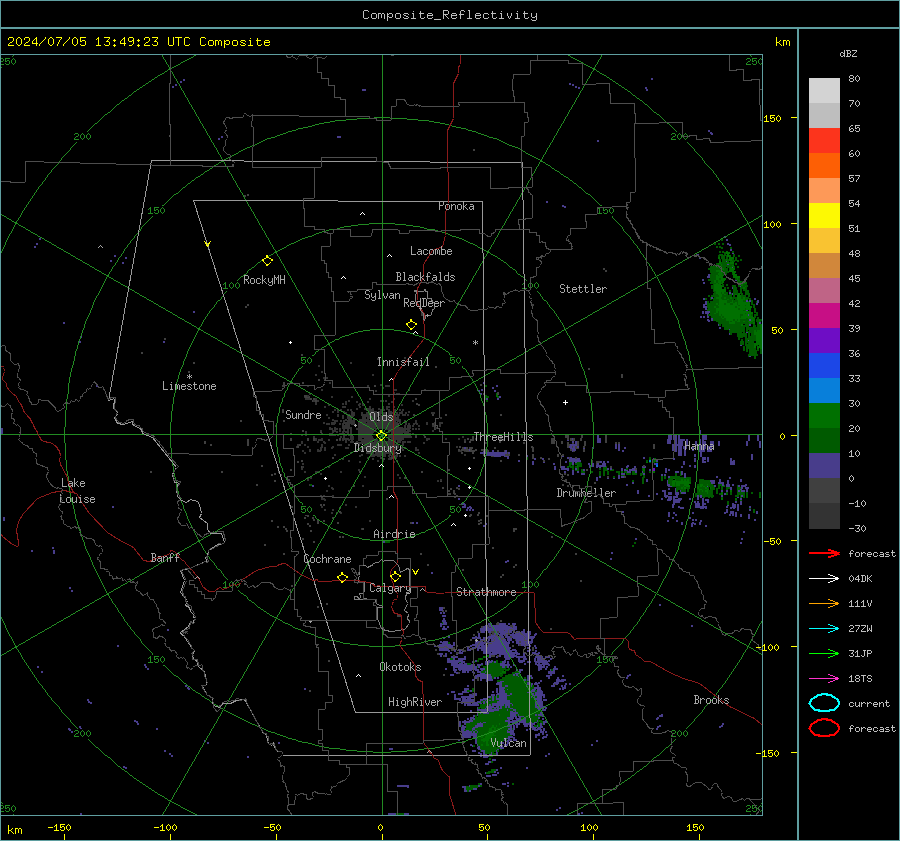900x841 pixels.
Task: Click the cyan current ellipse legend icon
Action: [824, 703]
